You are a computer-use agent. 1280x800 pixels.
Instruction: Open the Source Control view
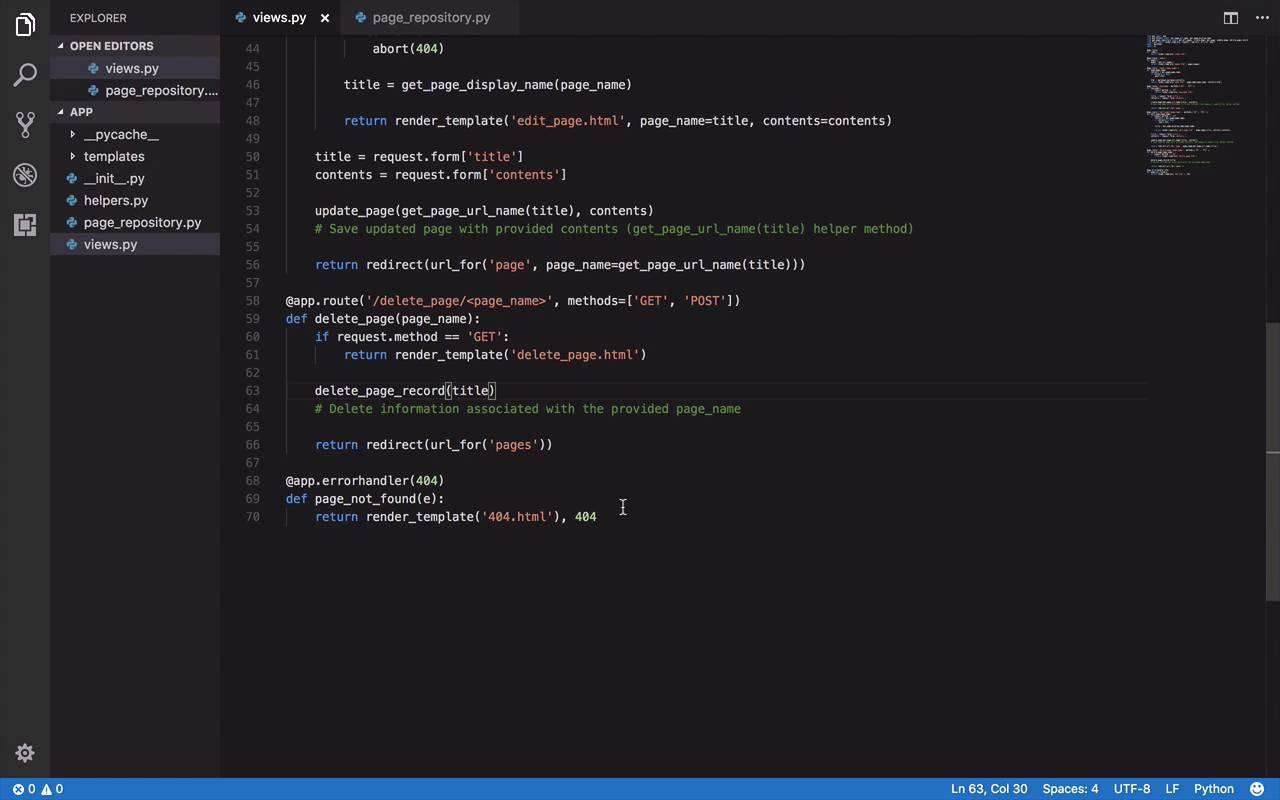[x=25, y=124]
